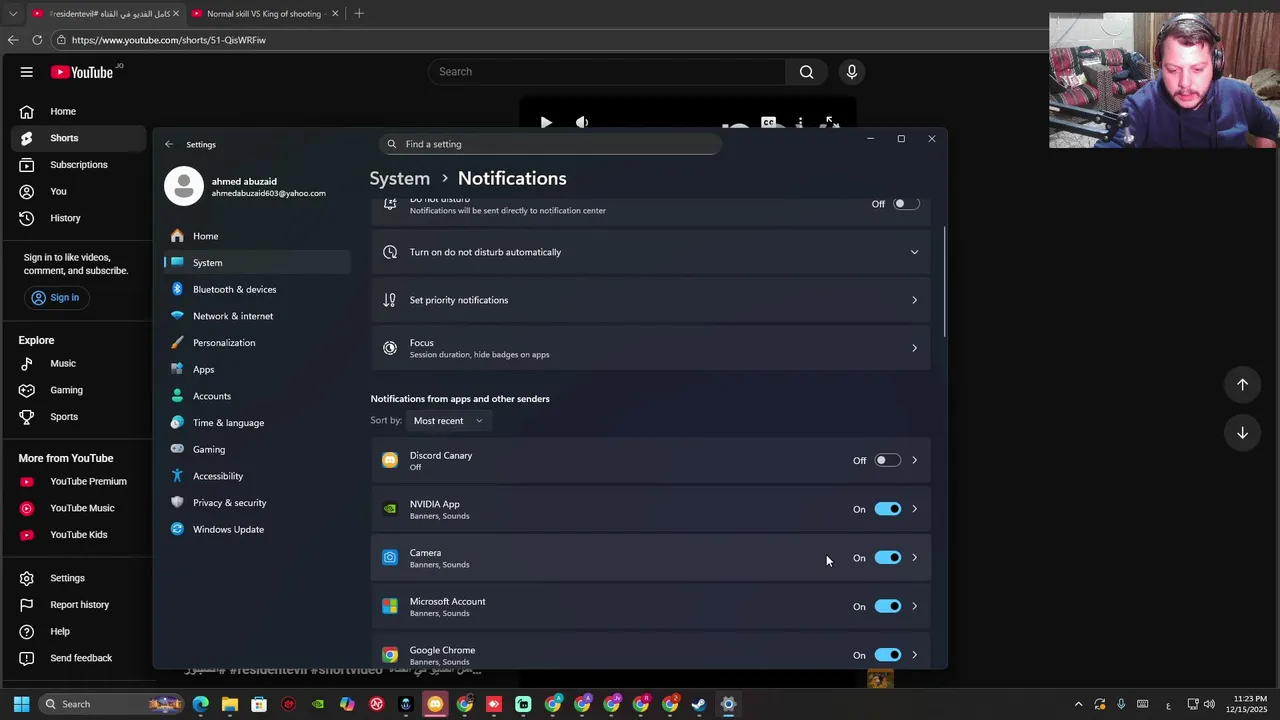This screenshot has height=720, width=1280.
Task: Click the taskbar Search box
Action: click(112, 704)
